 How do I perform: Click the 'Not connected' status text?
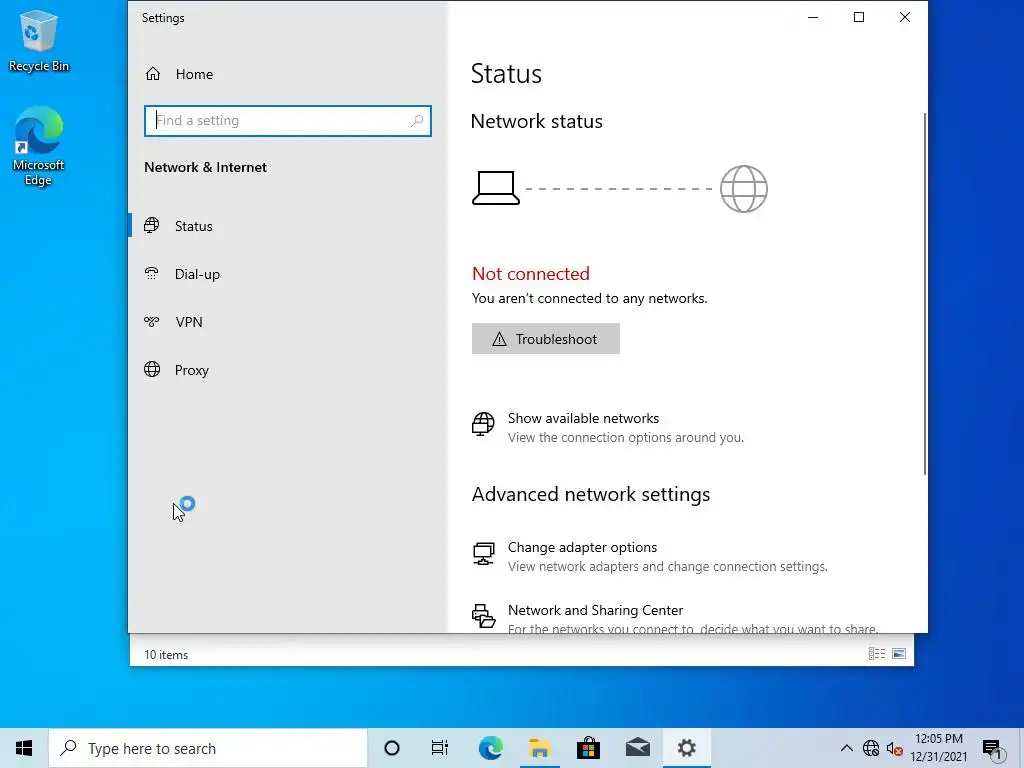(531, 274)
